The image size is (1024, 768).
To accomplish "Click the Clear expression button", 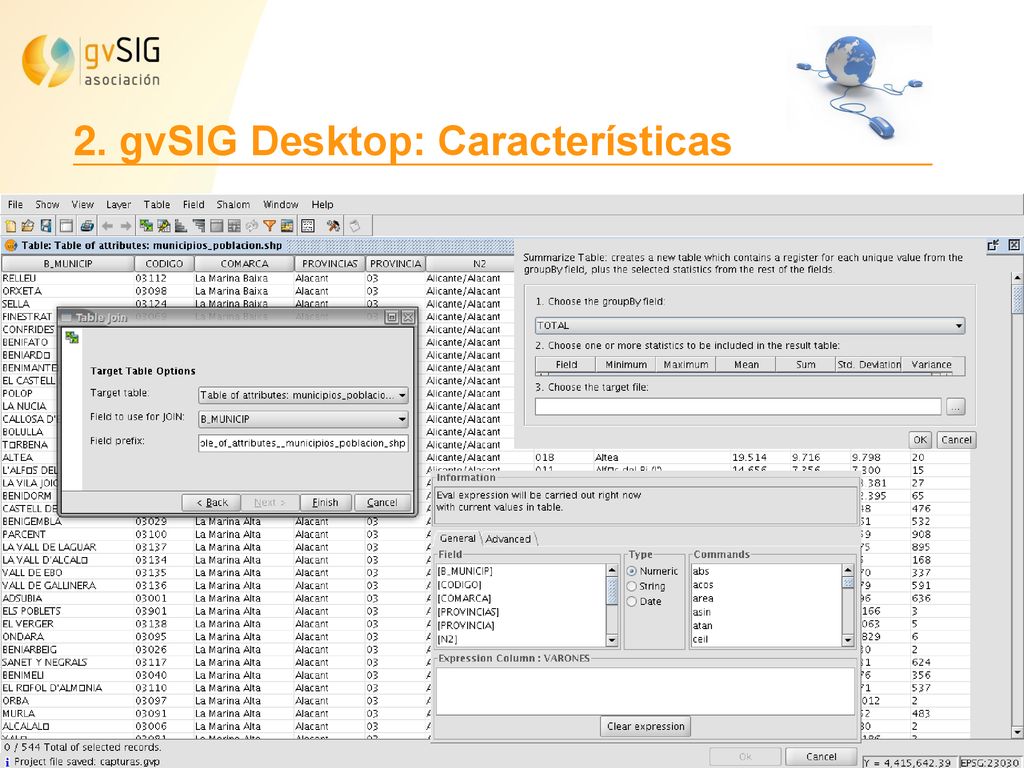I will 645,726.
